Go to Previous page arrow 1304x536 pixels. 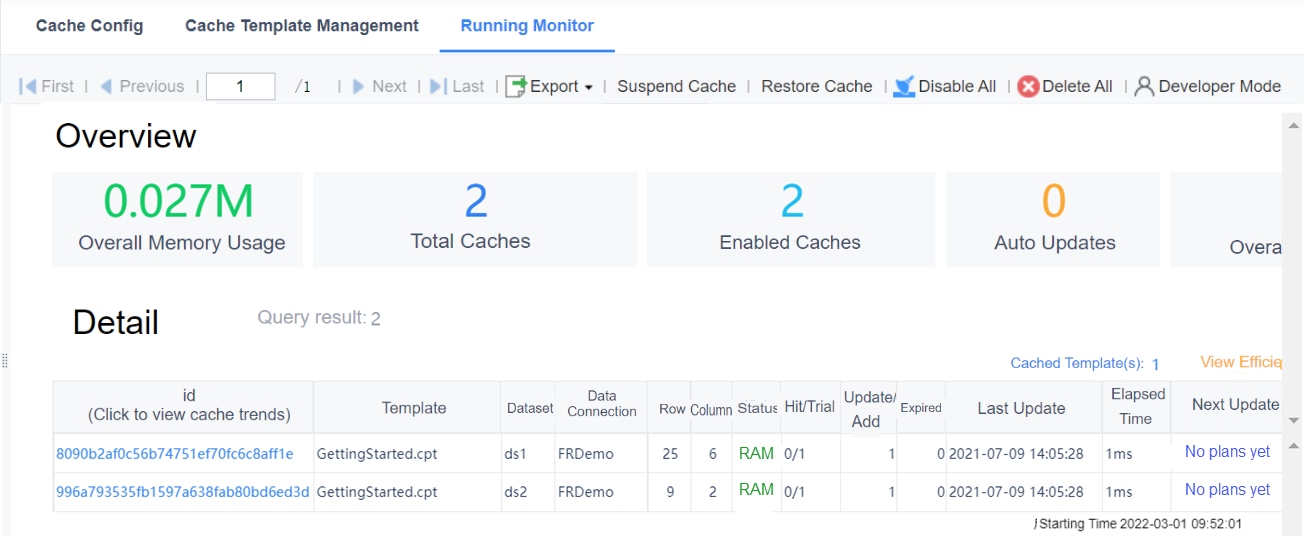[106, 86]
